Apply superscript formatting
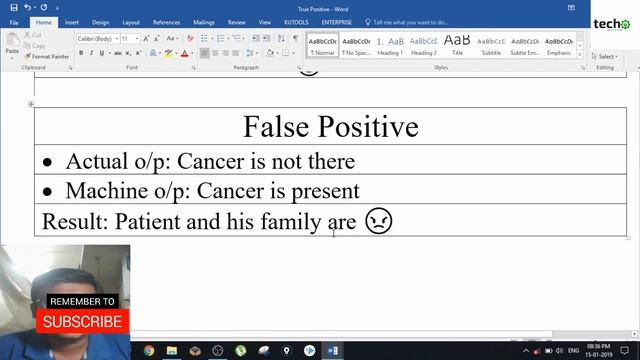This screenshot has height=360, width=640. [x=138, y=53]
